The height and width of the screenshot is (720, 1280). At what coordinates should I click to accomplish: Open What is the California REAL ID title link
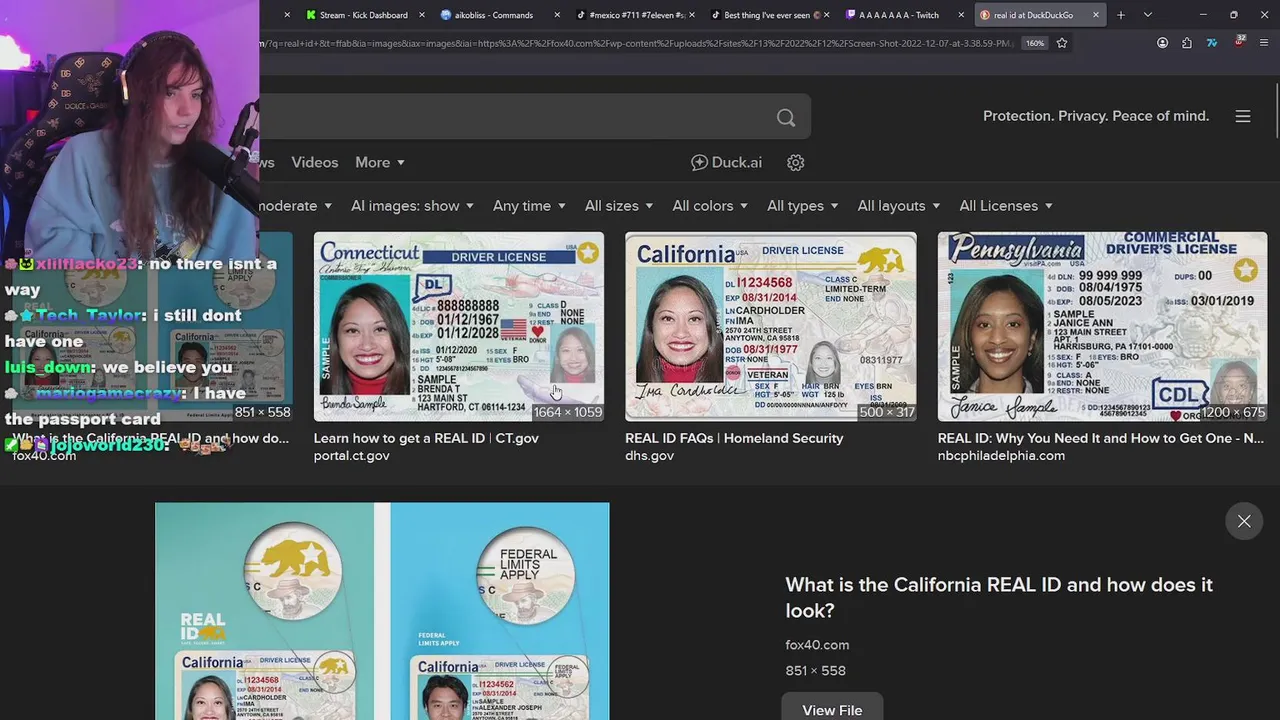(999, 597)
